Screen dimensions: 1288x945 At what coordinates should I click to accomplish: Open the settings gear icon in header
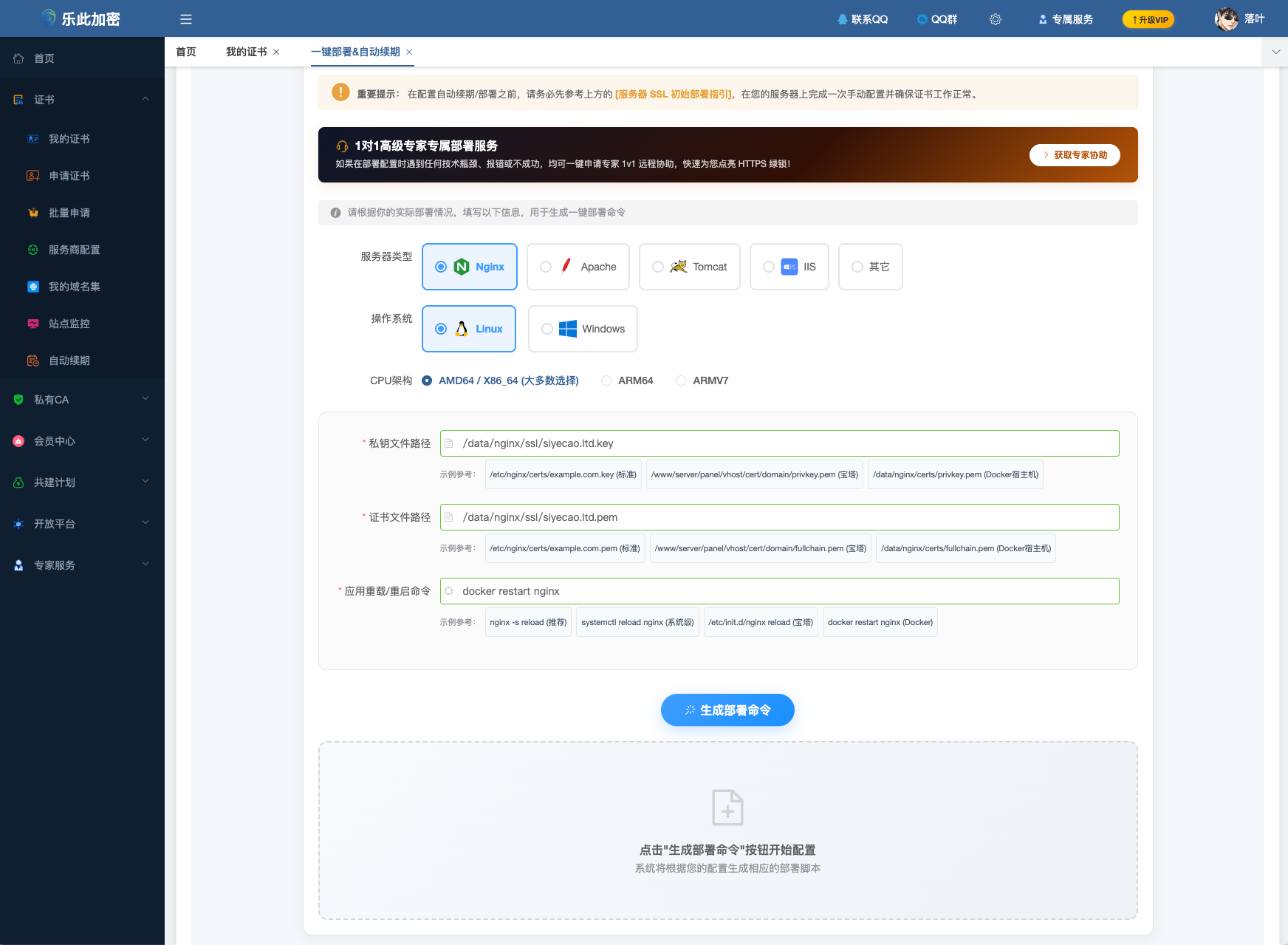(x=996, y=19)
